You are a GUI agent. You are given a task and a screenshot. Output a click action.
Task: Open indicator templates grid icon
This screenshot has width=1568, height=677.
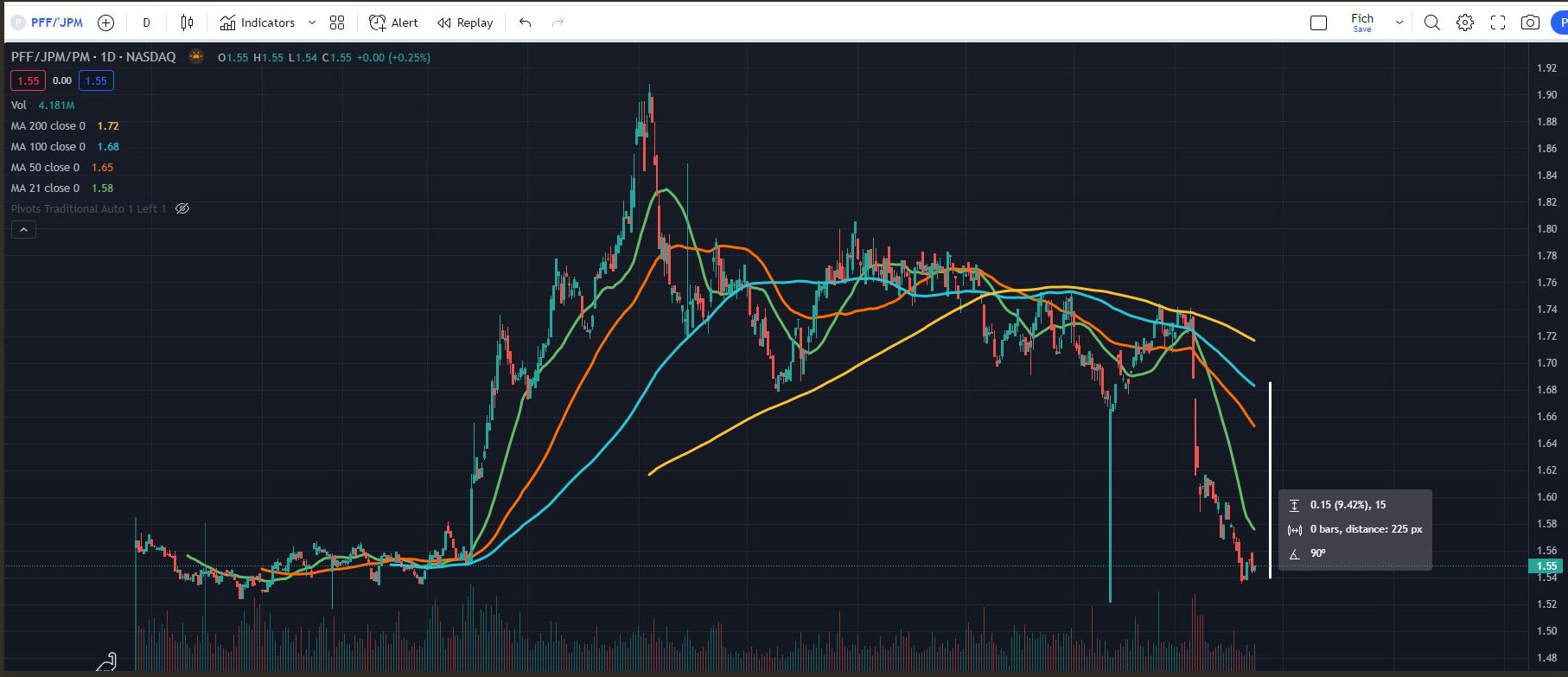pyautogui.click(x=337, y=22)
